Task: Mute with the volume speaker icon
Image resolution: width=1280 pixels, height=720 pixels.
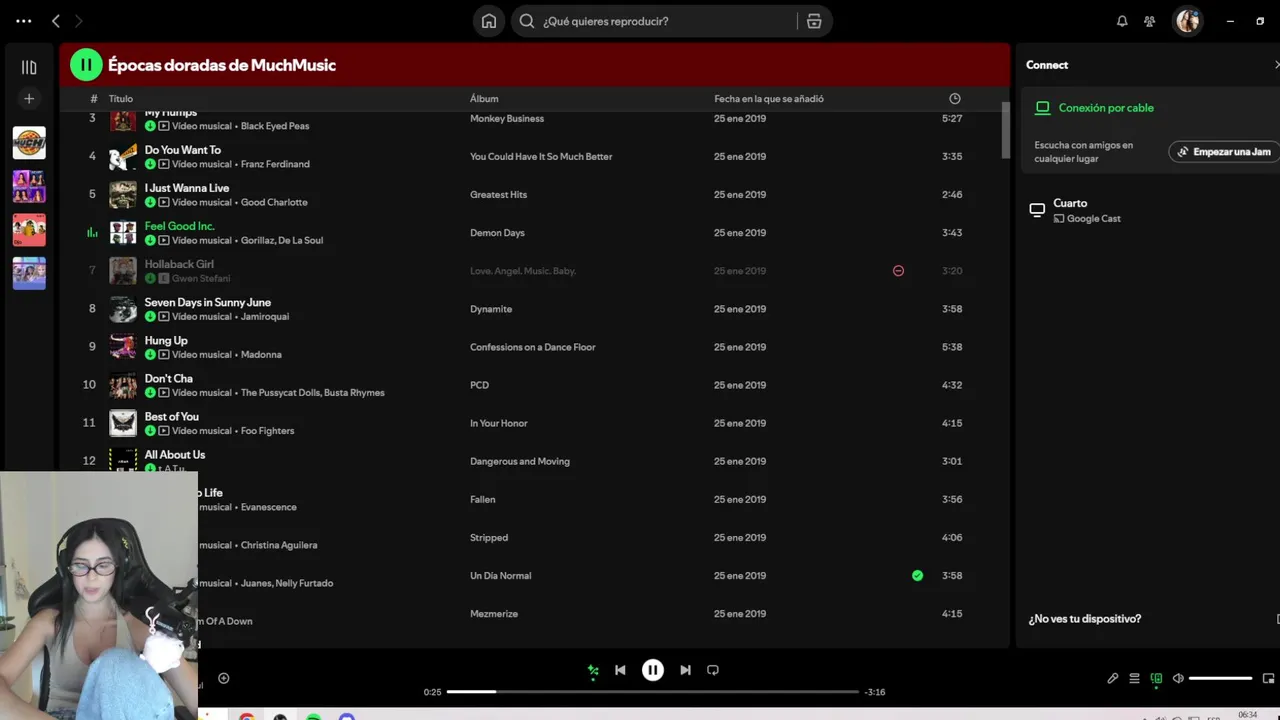Action: [1178, 678]
